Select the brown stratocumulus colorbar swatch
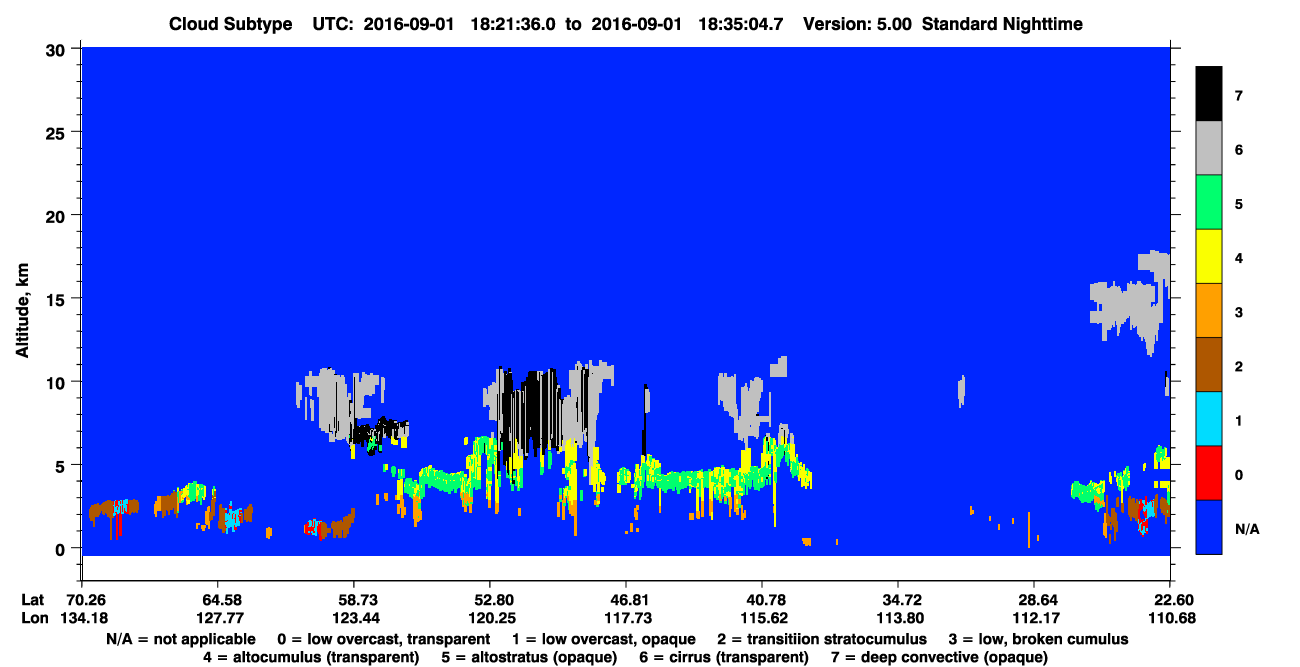Screen dimensions: 1300x667 point(1209,365)
